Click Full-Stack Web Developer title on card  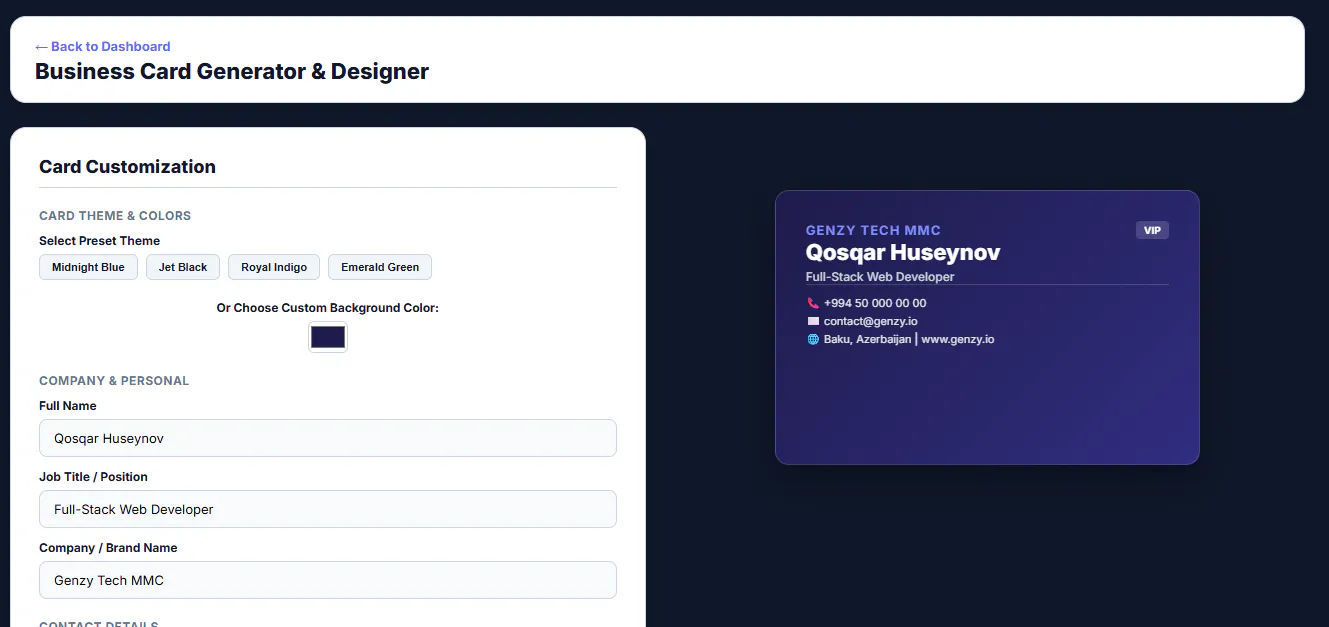point(880,276)
